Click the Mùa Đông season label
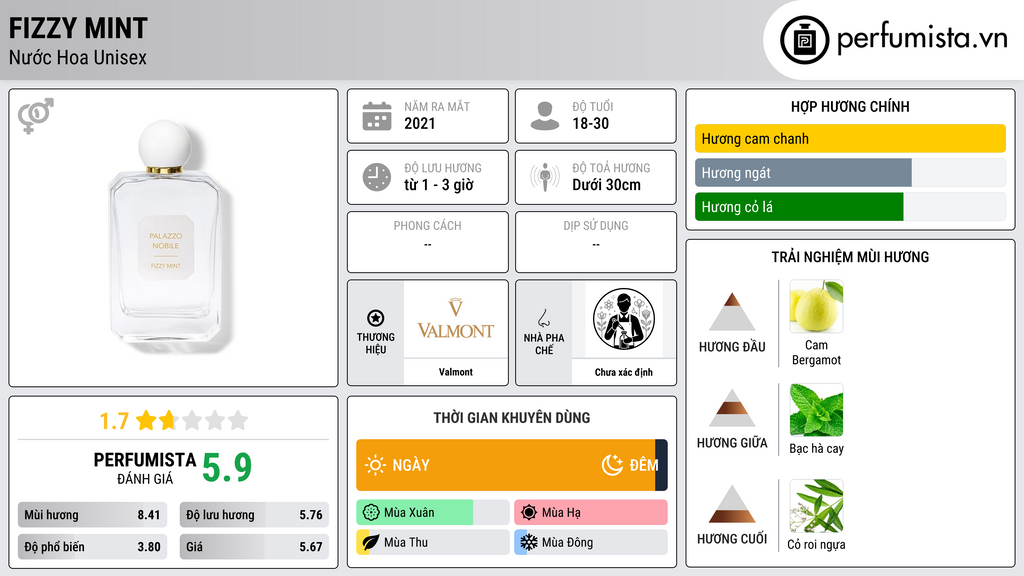Viewport: 1024px width, 576px height. coord(567,542)
